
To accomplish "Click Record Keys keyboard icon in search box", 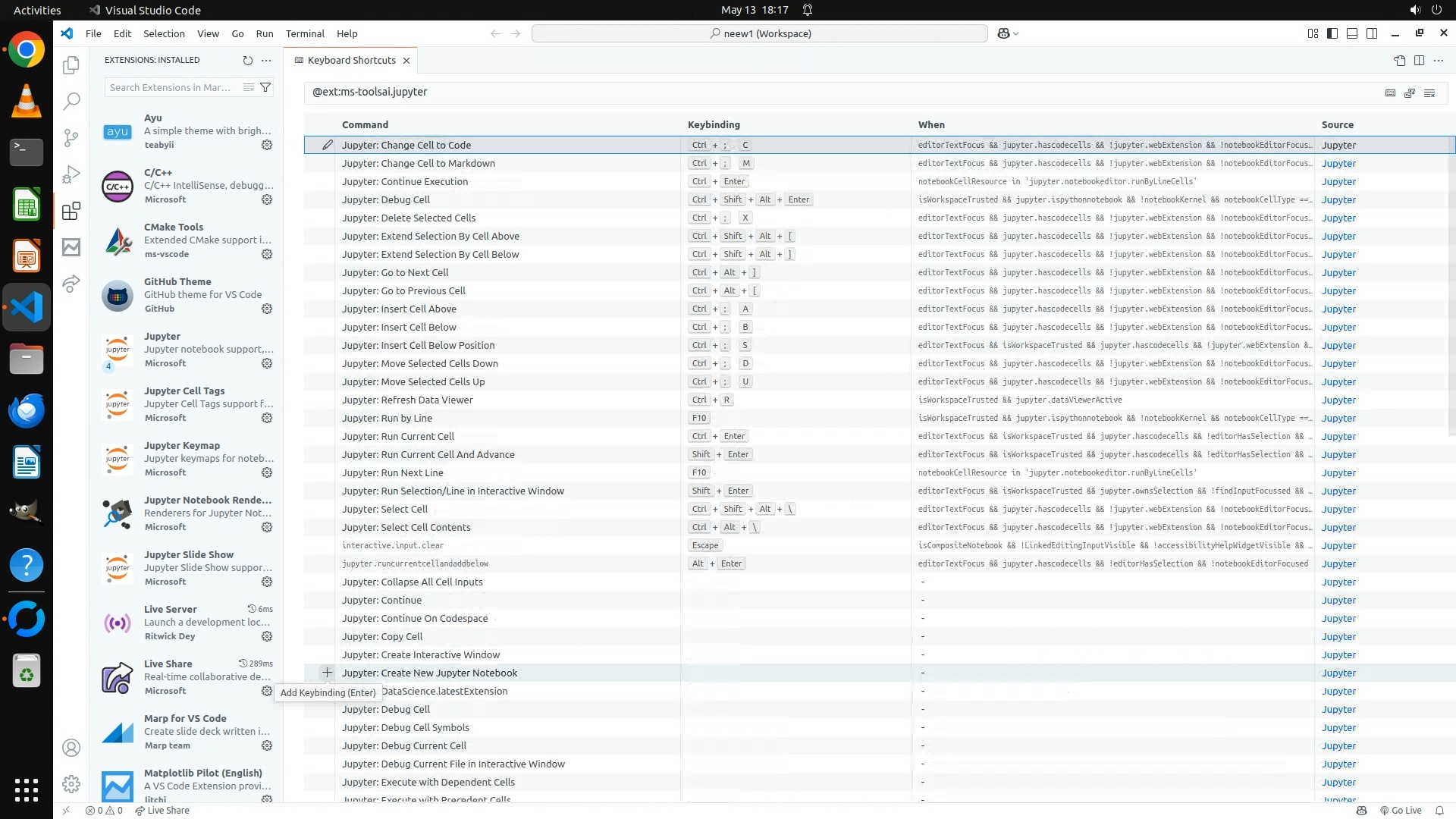I will (x=1390, y=93).
